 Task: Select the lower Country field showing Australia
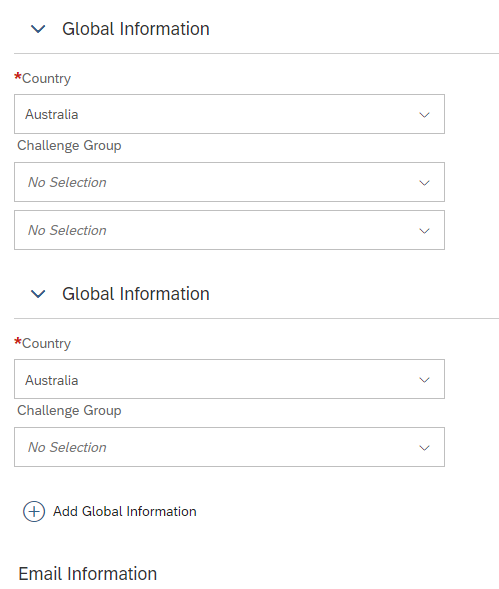pyautogui.click(x=229, y=379)
